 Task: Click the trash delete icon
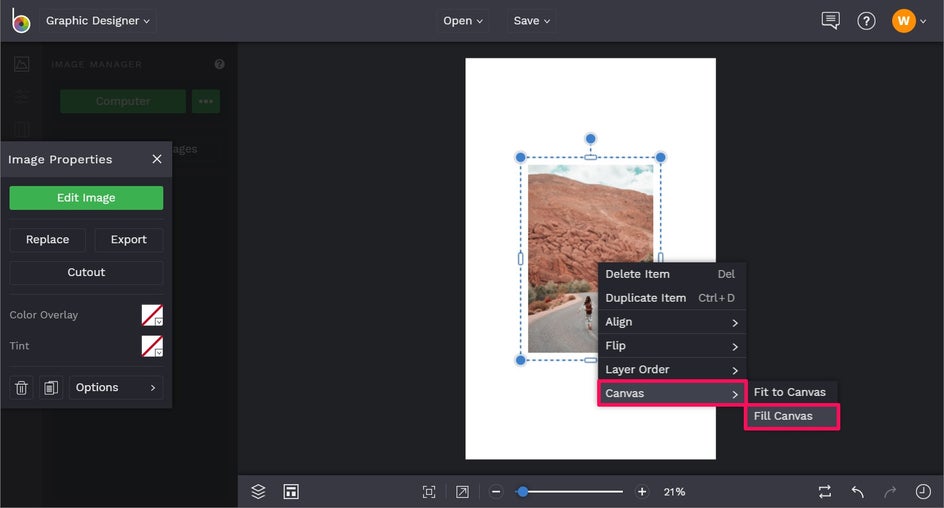[21, 388]
